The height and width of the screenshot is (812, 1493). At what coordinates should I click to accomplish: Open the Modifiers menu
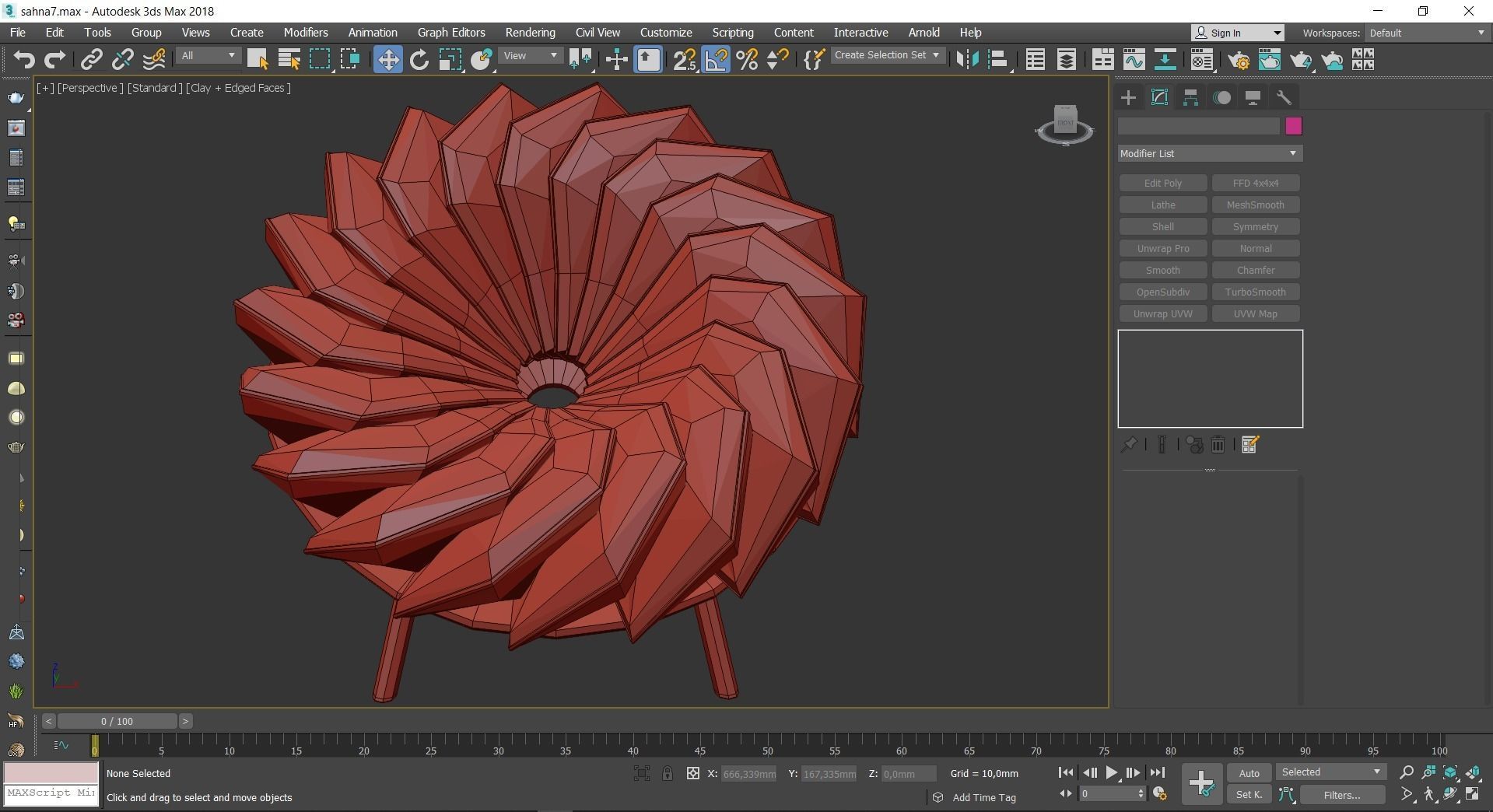[x=305, y=33]
